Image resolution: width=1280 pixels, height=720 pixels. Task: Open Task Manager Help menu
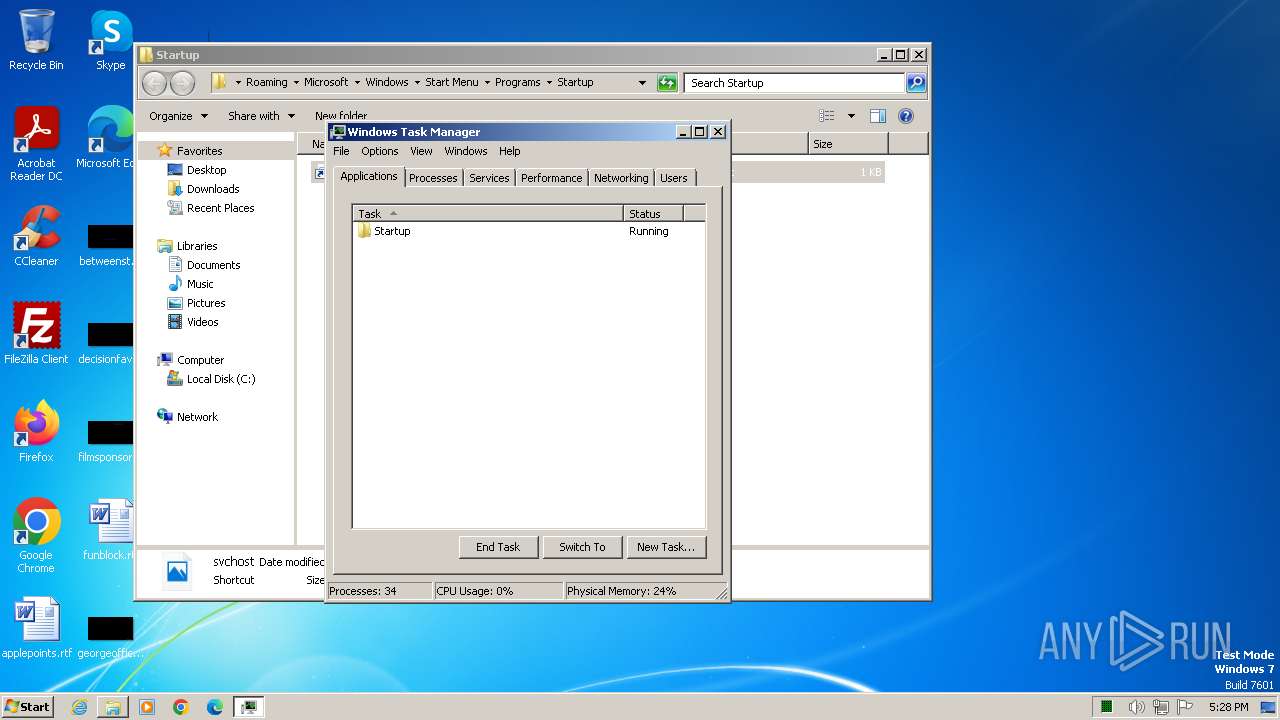509,151
